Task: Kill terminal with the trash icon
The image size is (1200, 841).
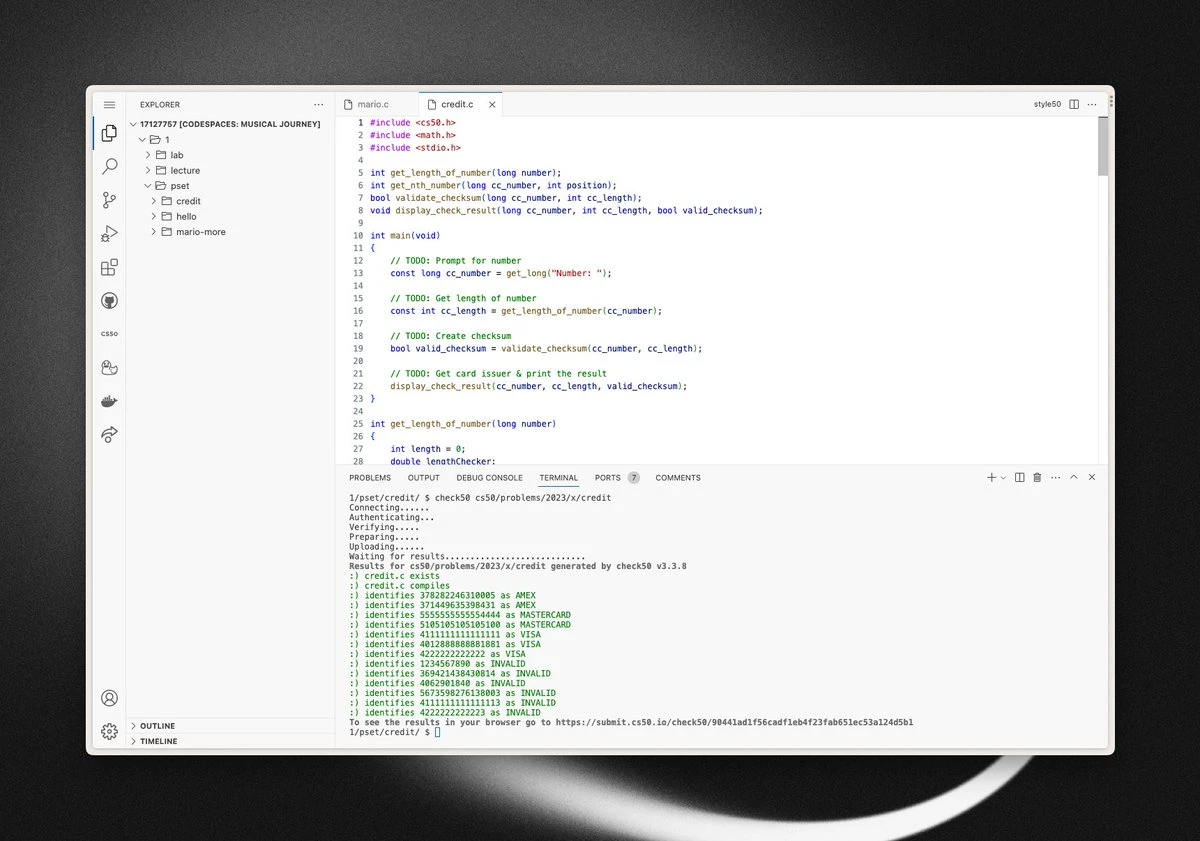Action: tap(1037, 478)
